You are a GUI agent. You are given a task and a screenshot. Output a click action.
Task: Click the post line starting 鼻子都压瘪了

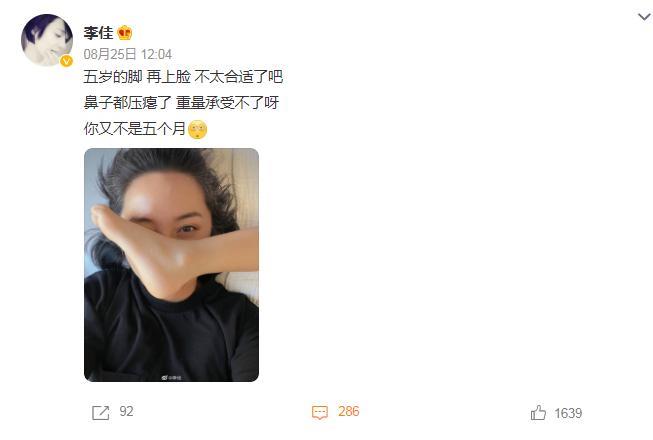click(181, 102)
